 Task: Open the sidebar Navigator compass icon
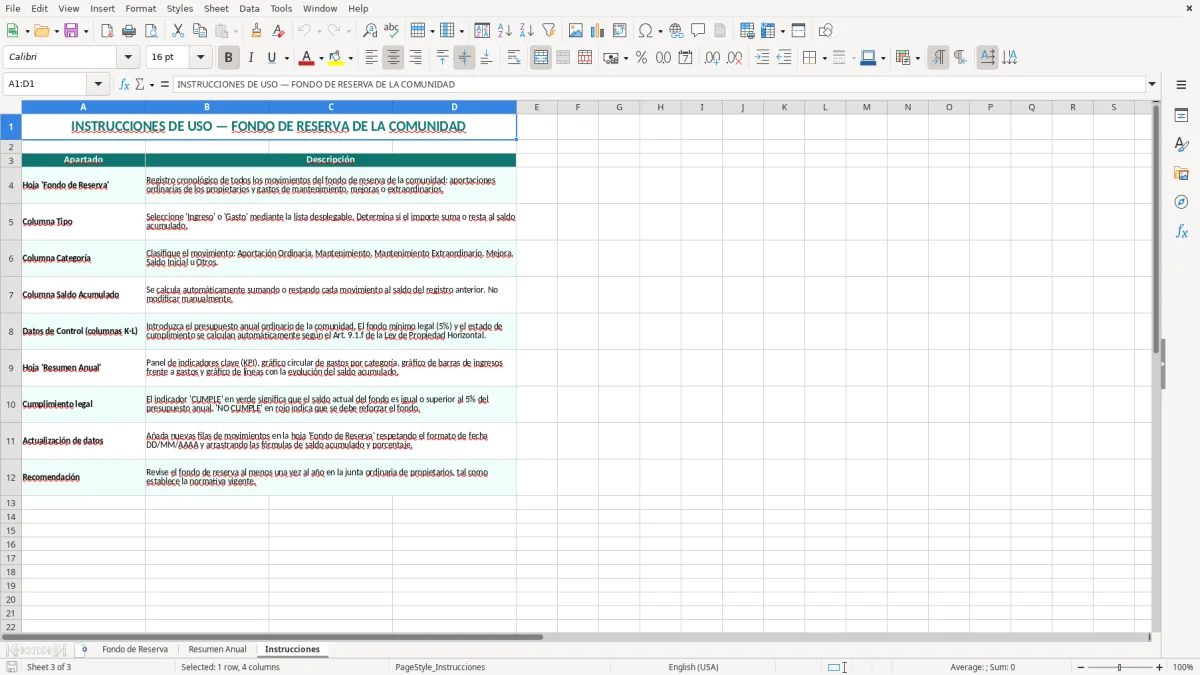click(1181, 202)
